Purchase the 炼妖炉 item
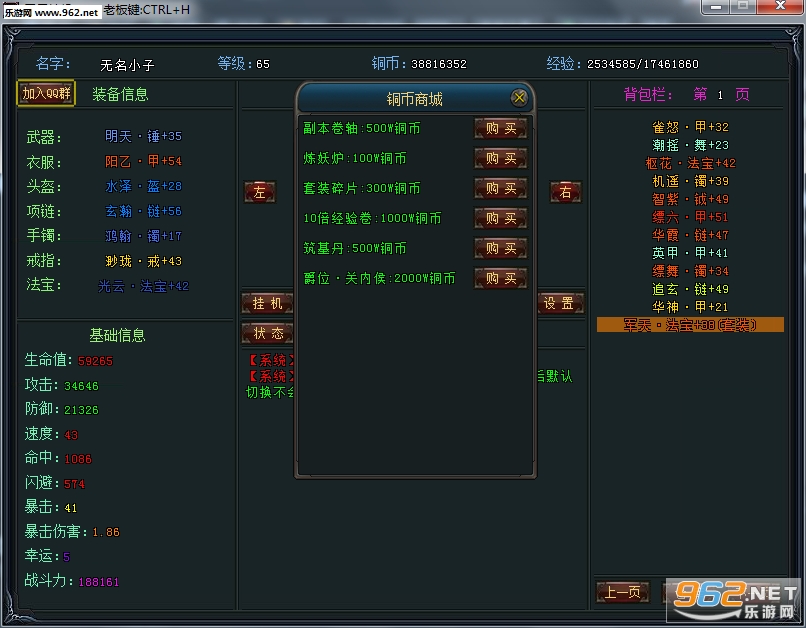 pyautogui.click(x=500, y=158)
